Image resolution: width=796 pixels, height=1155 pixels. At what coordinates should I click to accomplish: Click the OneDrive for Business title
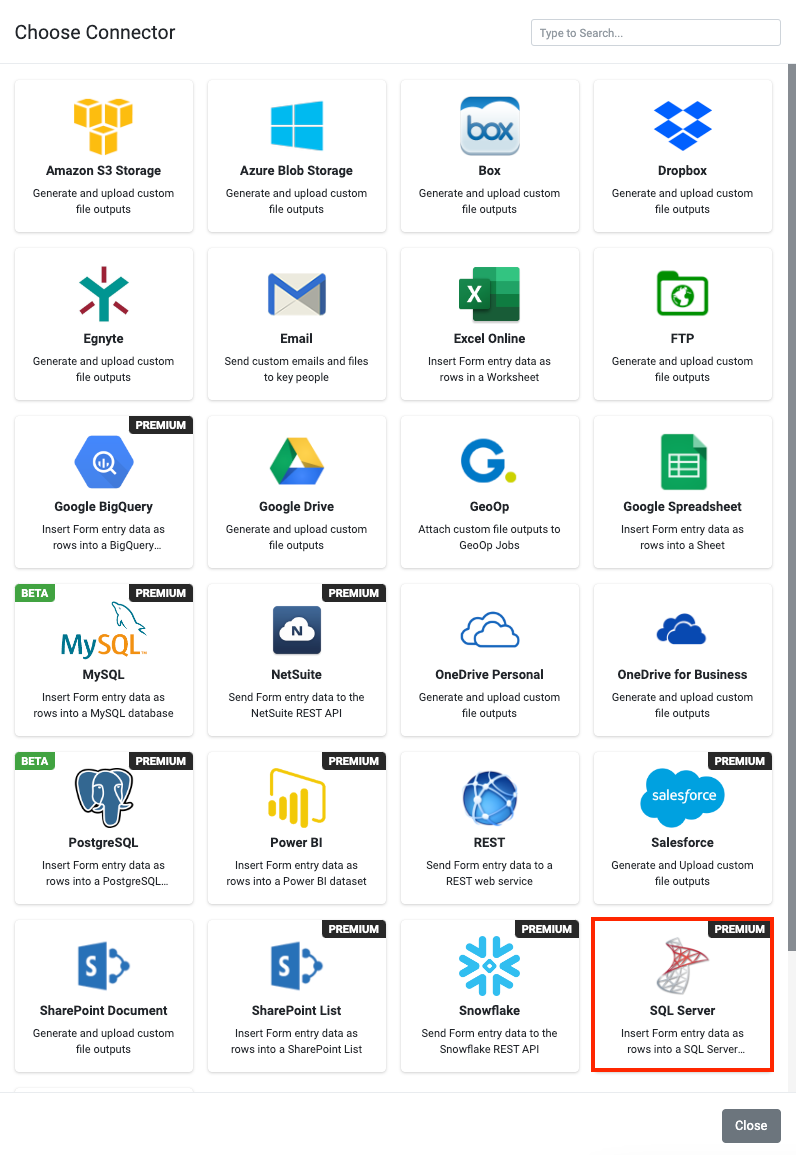pos(683,674)
